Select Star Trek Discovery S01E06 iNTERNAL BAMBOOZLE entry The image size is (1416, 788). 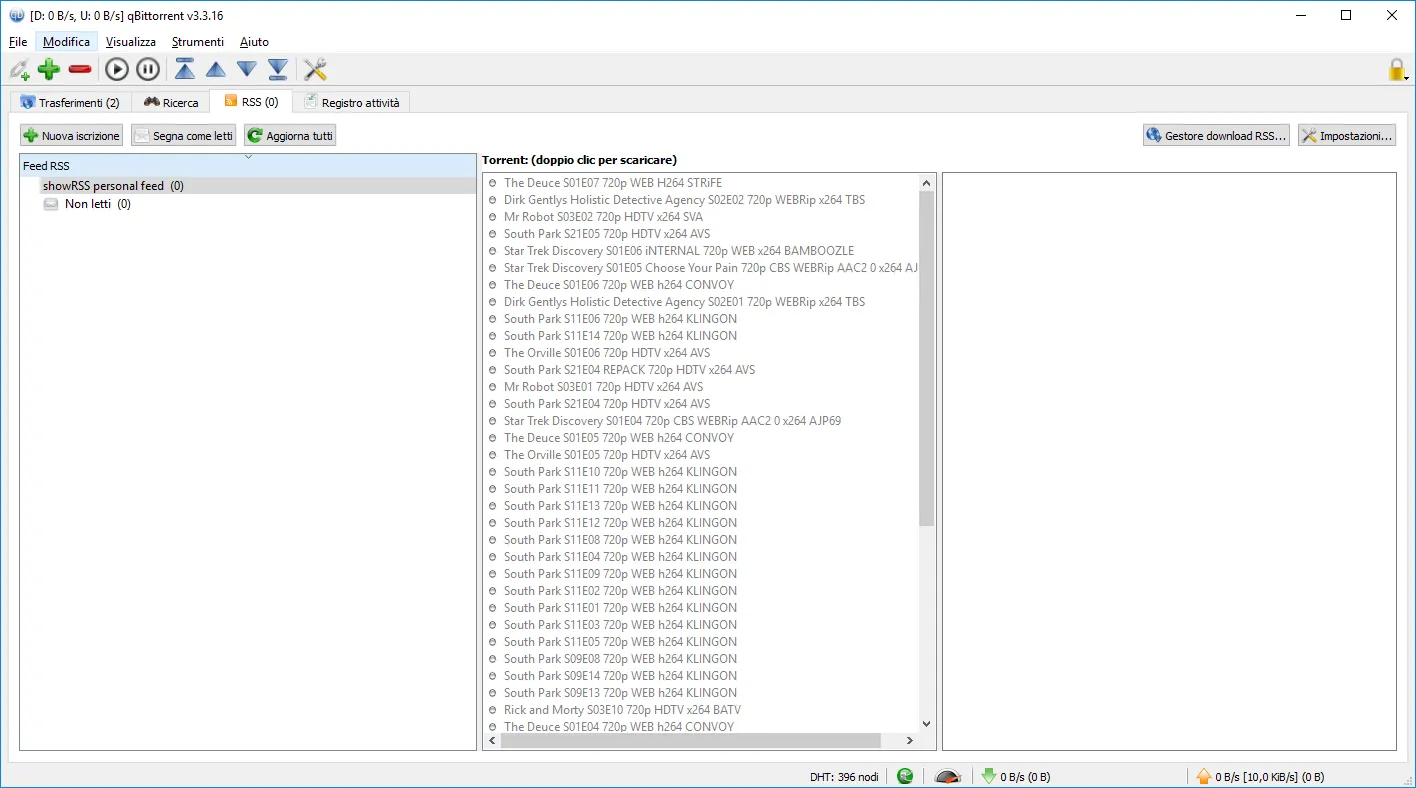(679, 251)
